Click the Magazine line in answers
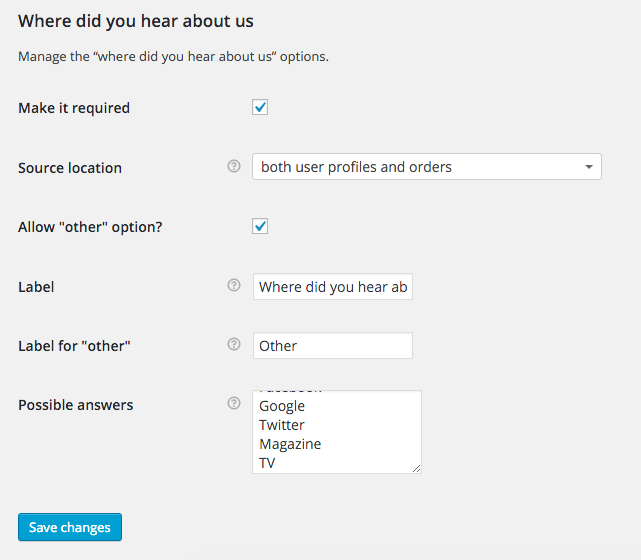 pyautogui.click(x=290, y=444)
